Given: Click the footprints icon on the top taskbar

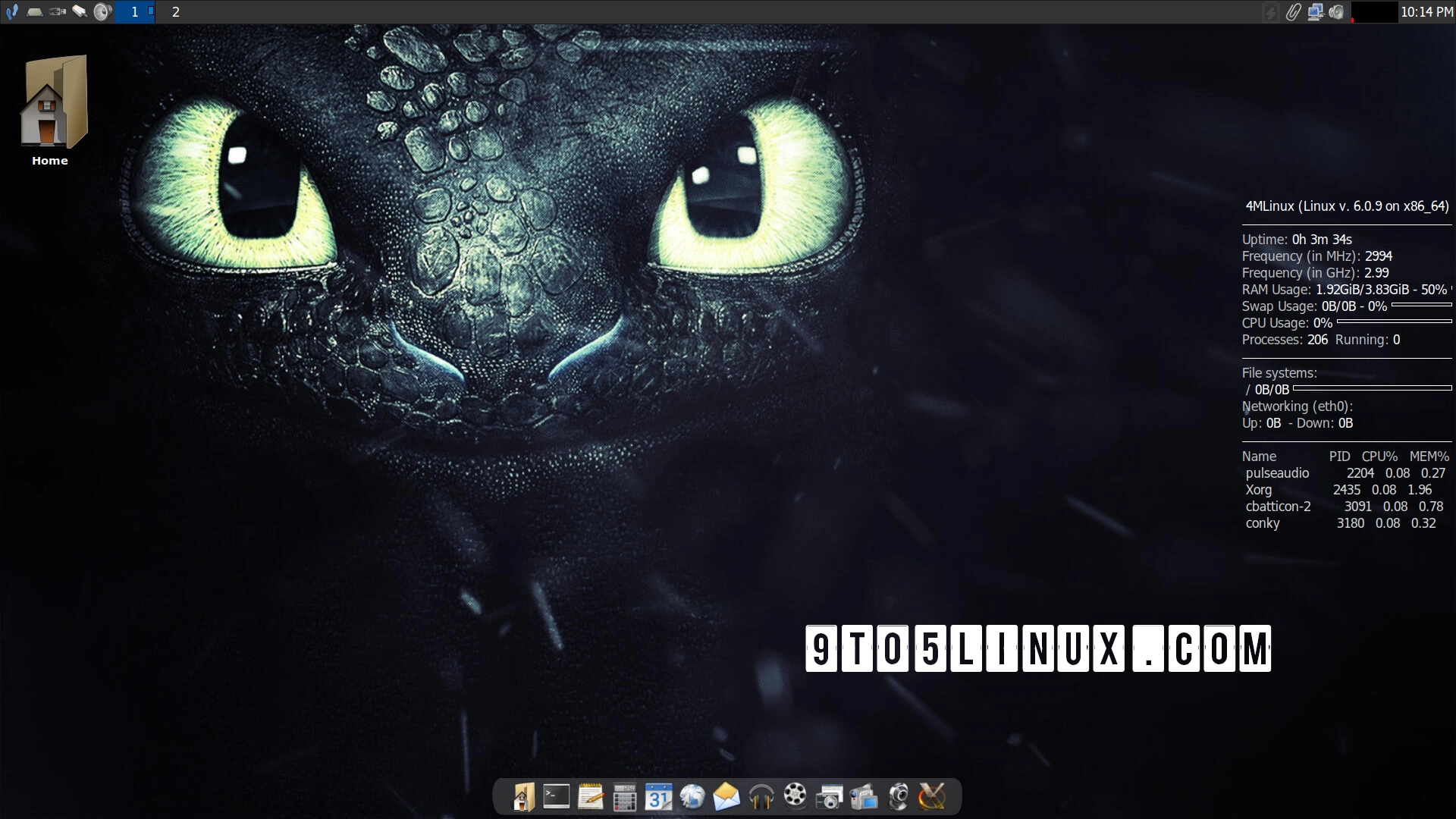Looking at the screenshot, I should tap(12, 12).
